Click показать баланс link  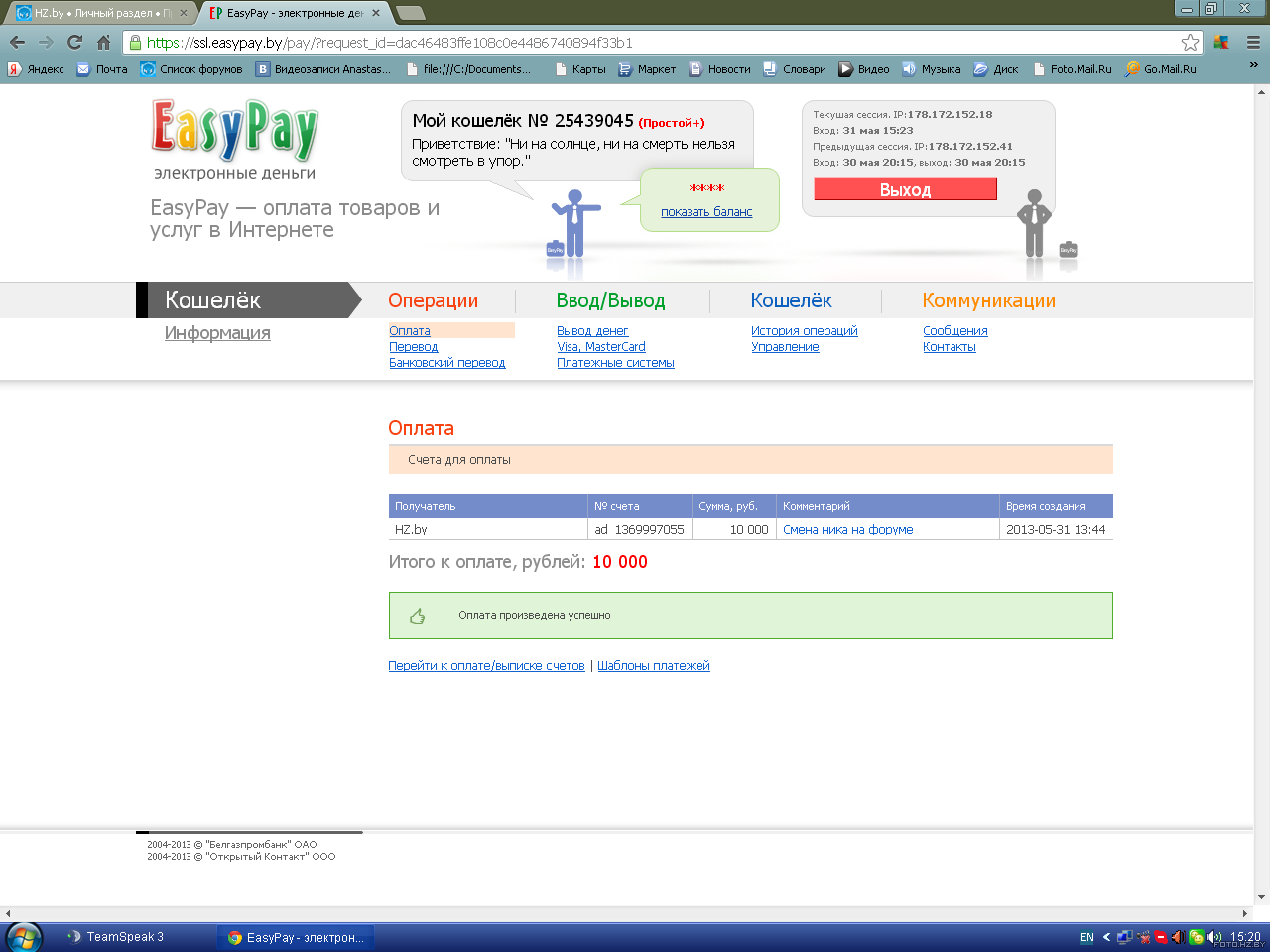pos(706,212)
